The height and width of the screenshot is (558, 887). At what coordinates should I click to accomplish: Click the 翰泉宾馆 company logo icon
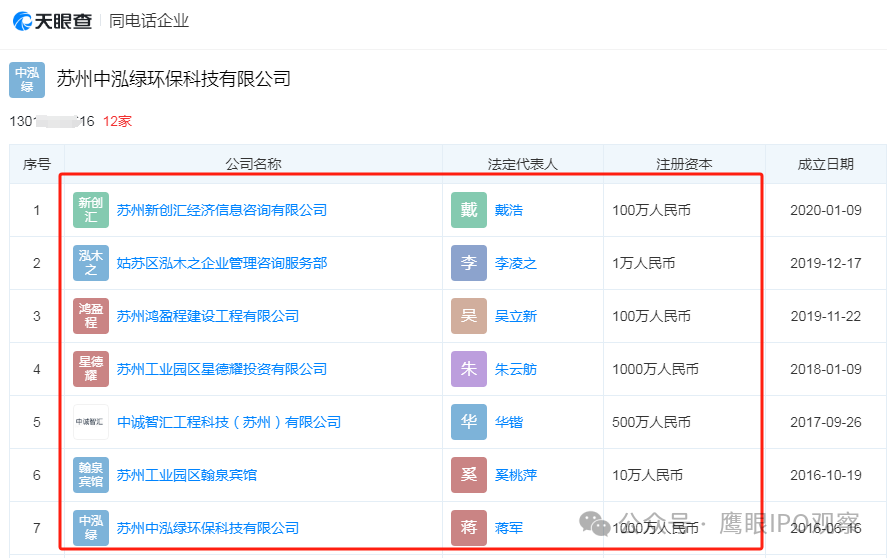pyautogui.click(x=91, y=475)
